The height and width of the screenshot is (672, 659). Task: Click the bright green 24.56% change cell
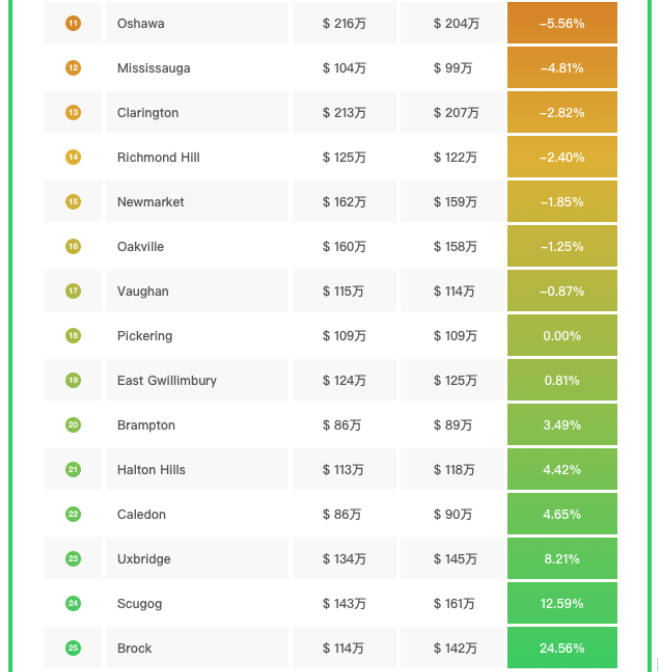[x=562, y=648]
